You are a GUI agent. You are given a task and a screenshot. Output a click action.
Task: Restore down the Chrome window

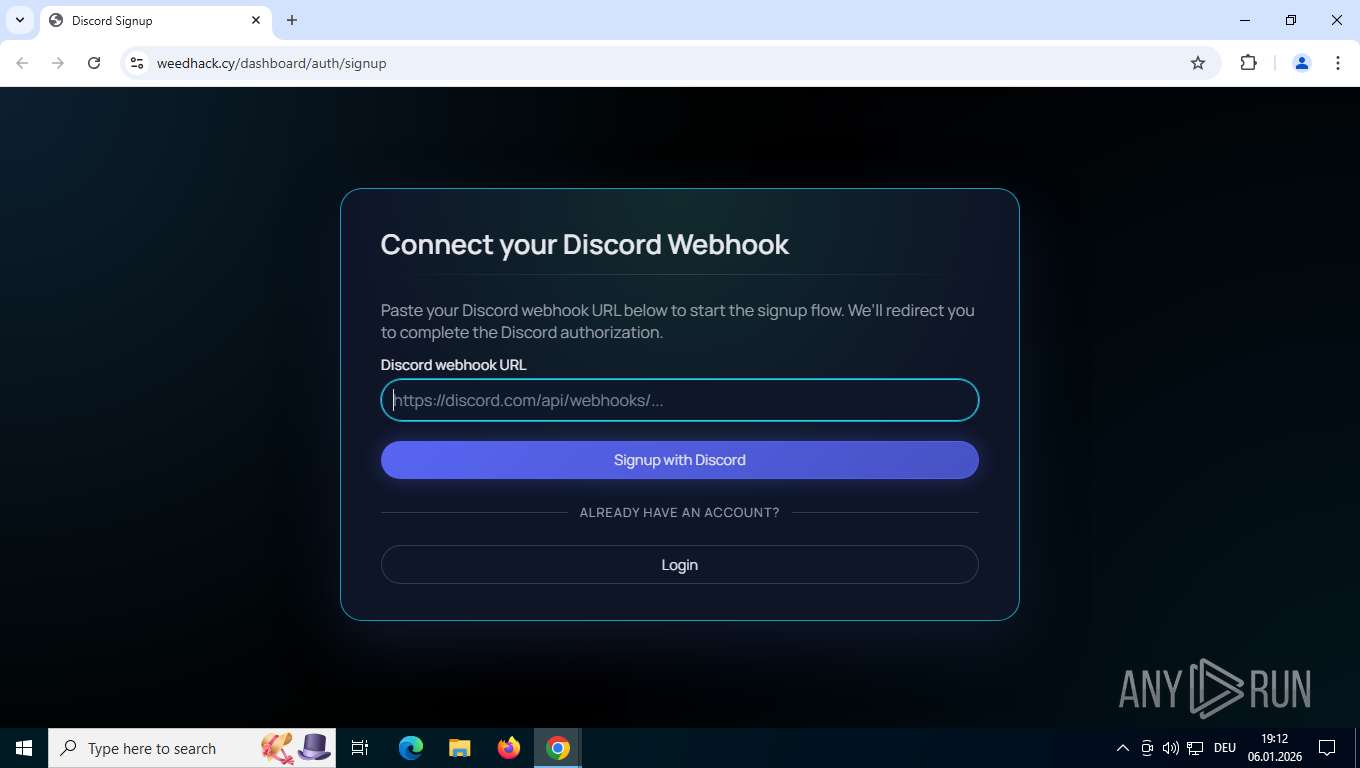coord(1291,20)
